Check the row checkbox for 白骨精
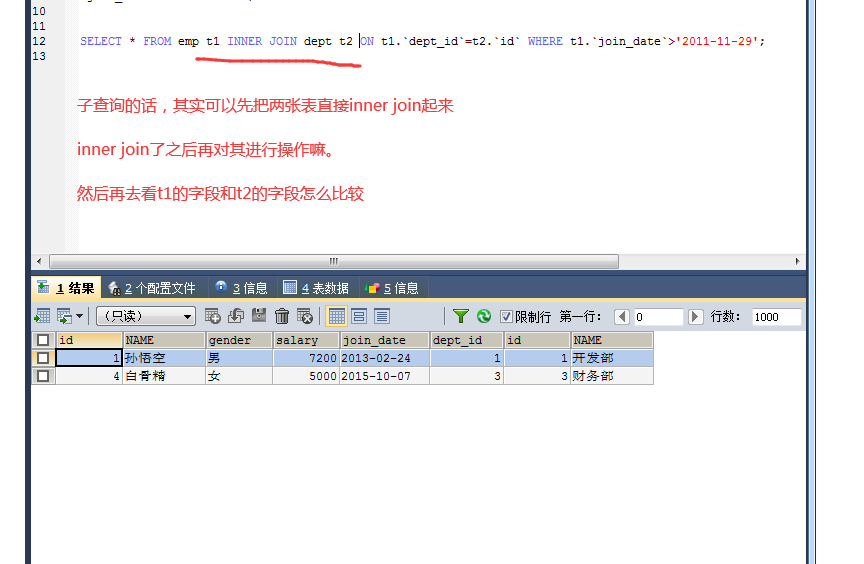Screen dimensions: 864x564 (x=43, y=376)
